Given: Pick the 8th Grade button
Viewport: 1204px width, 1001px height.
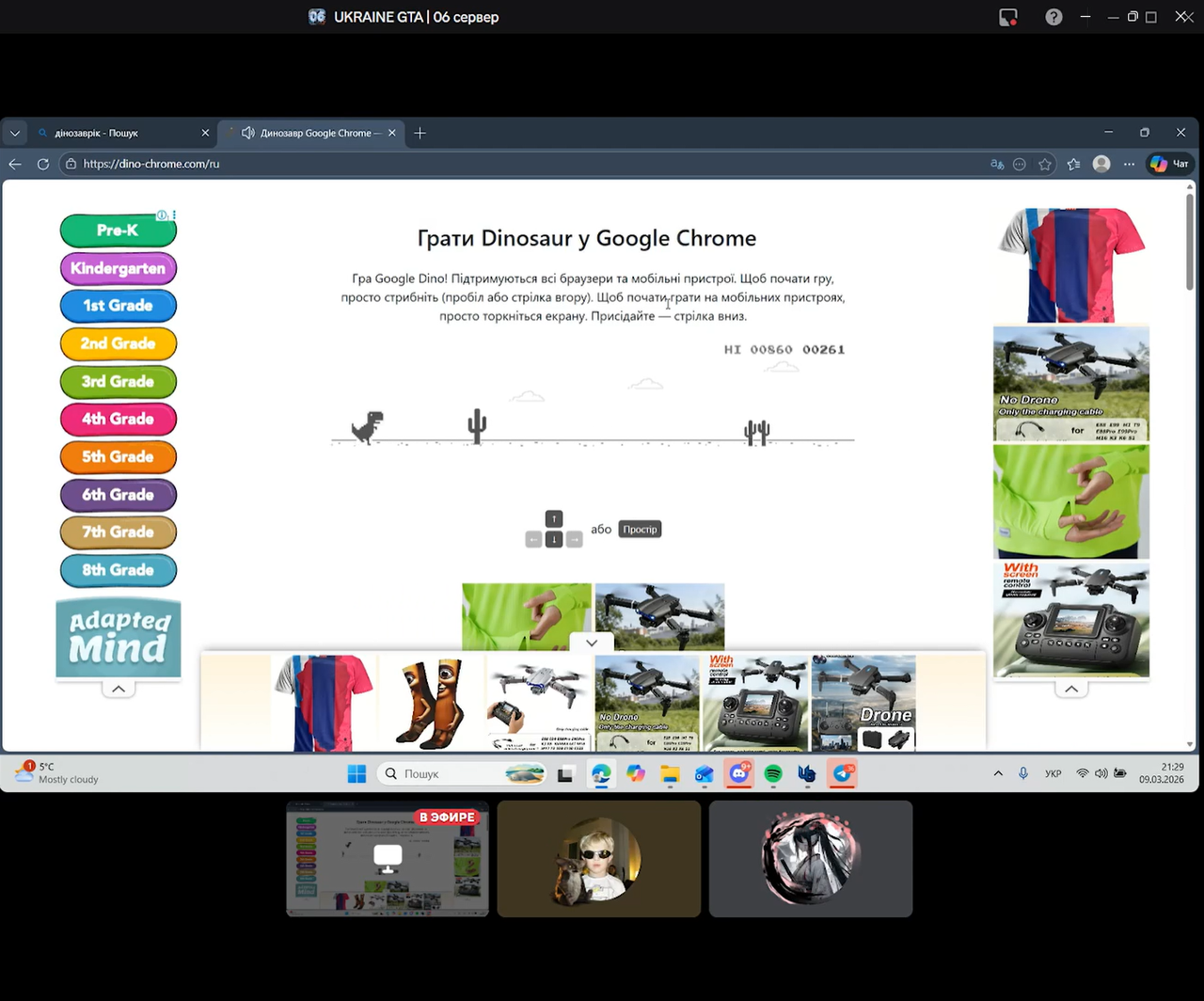Looking at the screenshot, I should pos(119,569).
